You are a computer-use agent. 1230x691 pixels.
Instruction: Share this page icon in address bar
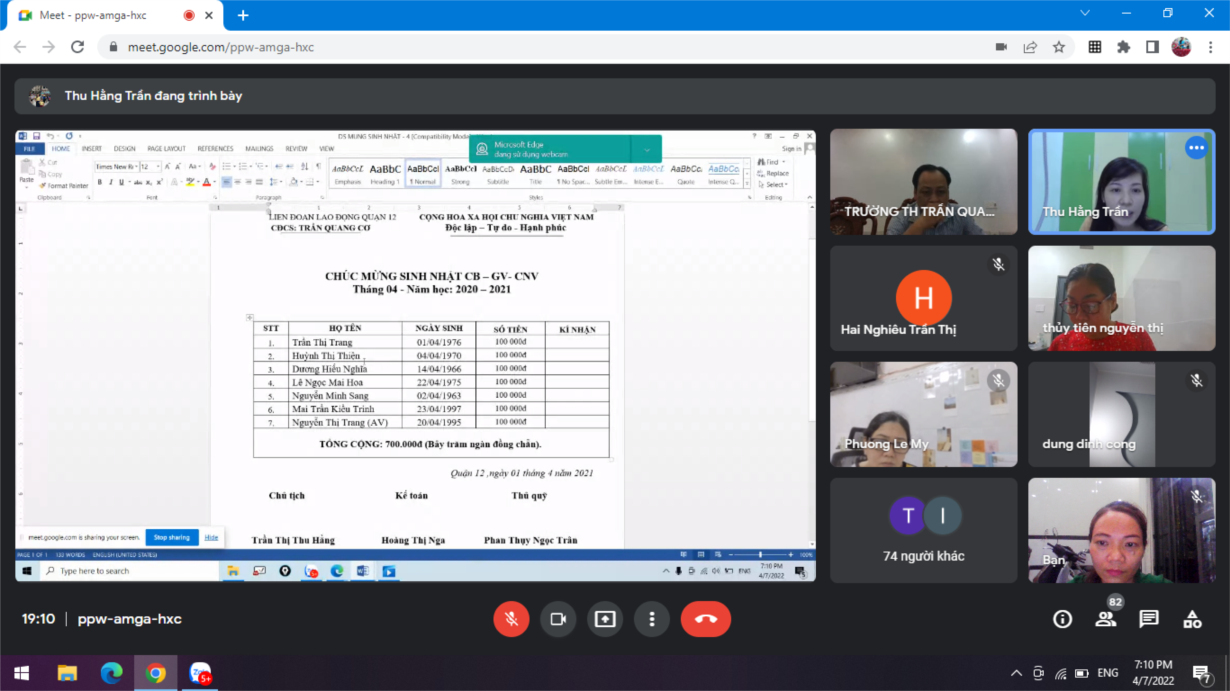[x=1030, y=47]
